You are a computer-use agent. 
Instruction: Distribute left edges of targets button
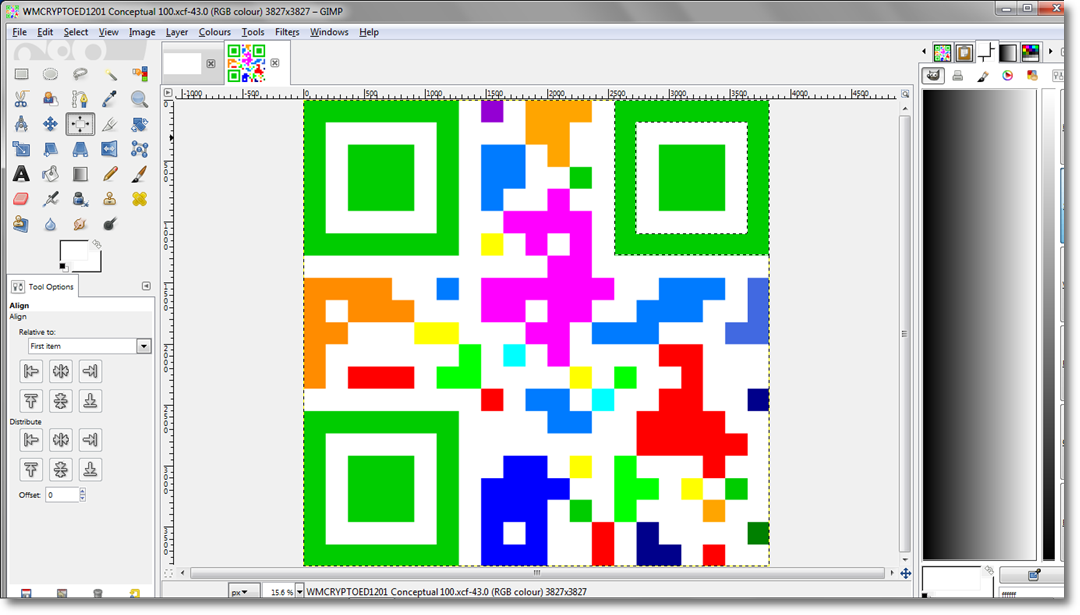(31, 439)
